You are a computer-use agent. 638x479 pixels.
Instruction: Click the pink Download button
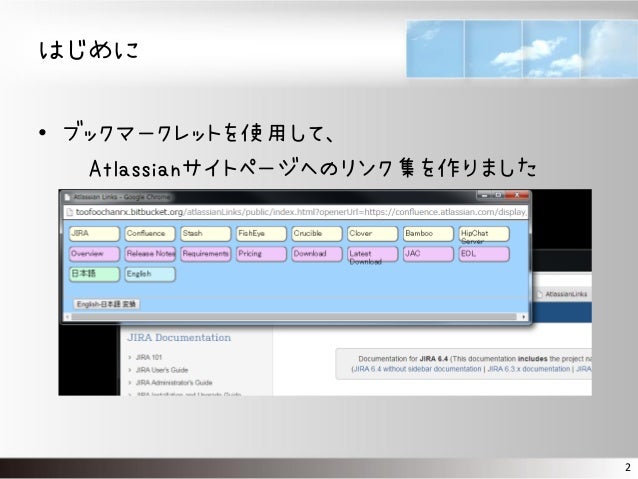pos(317,254)
